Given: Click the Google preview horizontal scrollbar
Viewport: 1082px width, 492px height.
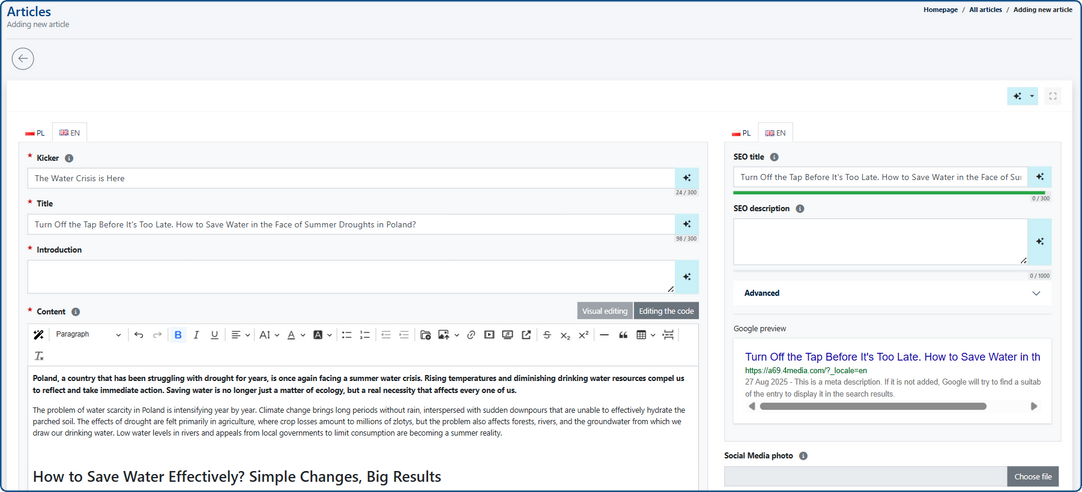Looking at the screenshot, I should [x=872, y=406].
